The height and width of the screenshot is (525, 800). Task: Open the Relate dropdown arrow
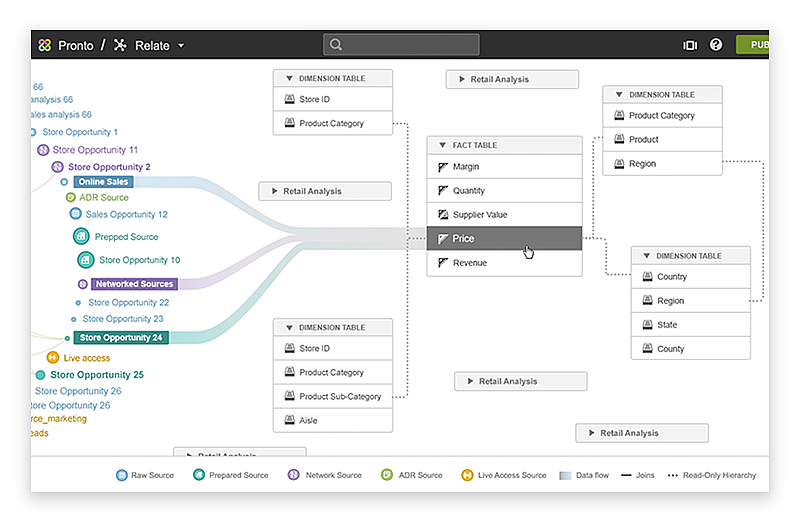(x=181, y=46)
